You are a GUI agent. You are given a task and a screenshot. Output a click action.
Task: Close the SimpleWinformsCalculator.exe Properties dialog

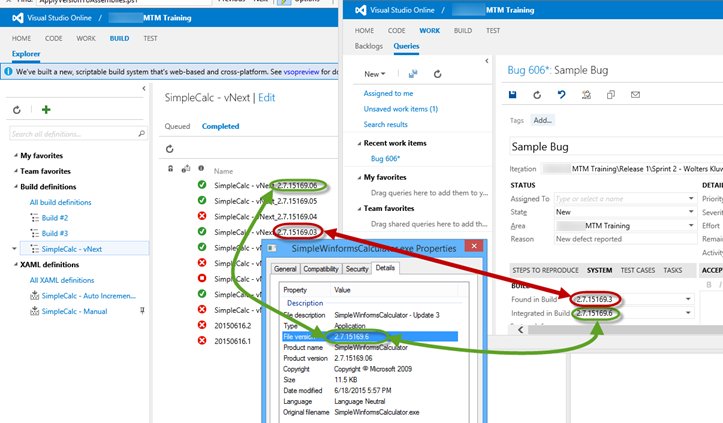[x=474, y=246]
